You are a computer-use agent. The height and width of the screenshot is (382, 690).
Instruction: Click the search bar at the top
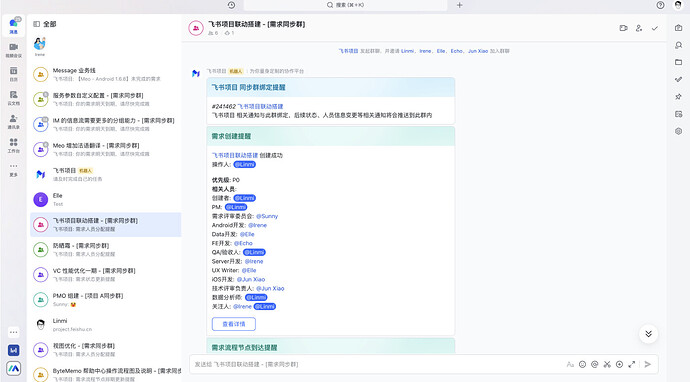pos(345,5)
